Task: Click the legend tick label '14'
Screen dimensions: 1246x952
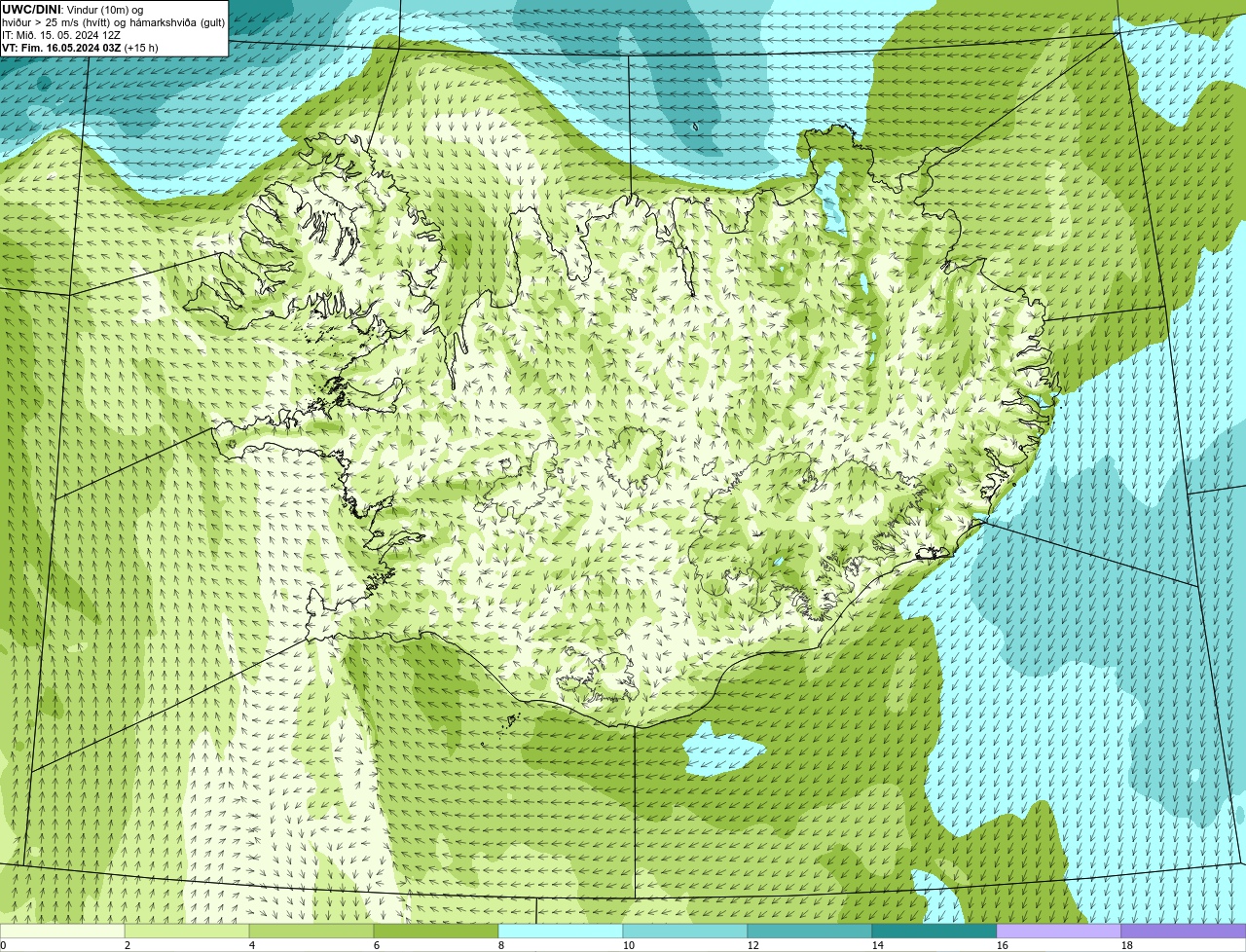Action: pos(878,945)
